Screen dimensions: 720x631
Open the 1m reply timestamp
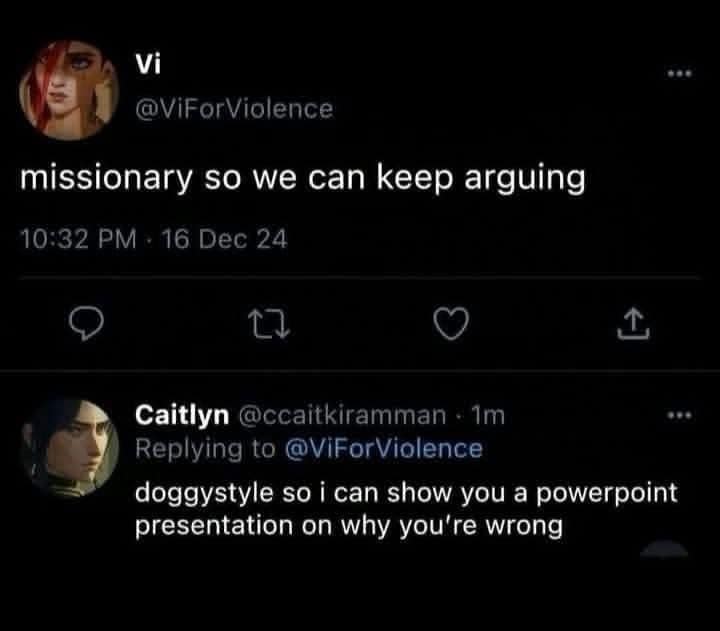488,416
